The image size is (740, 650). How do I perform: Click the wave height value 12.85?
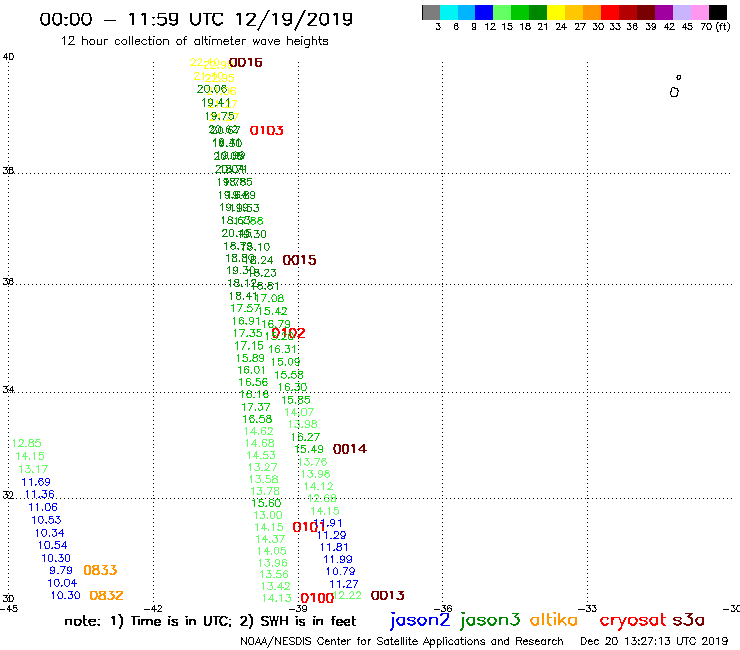tap(26, 443)
